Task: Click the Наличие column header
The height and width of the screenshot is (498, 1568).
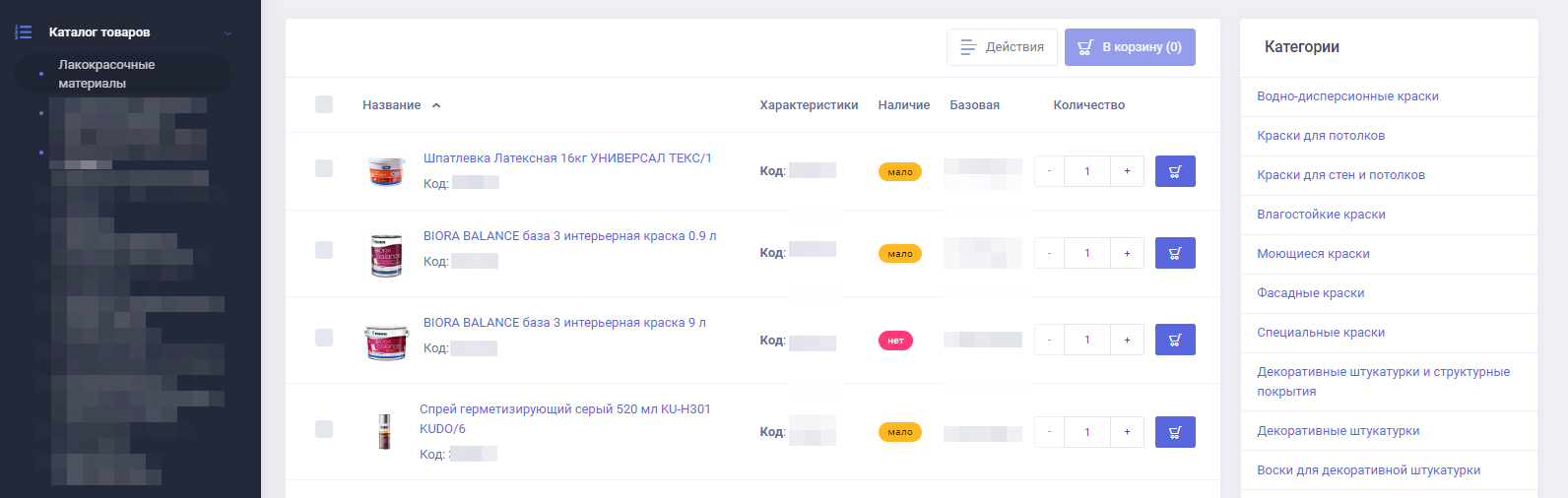Action: click(x=904, y=105)
